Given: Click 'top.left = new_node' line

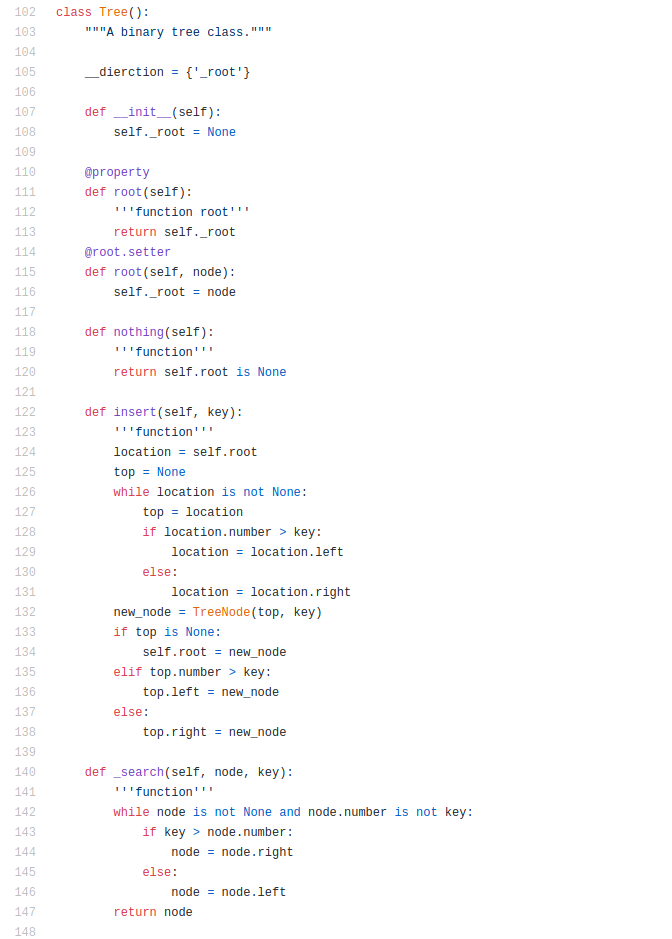Looking at the screenshot, I should click(x=211, y=692).
